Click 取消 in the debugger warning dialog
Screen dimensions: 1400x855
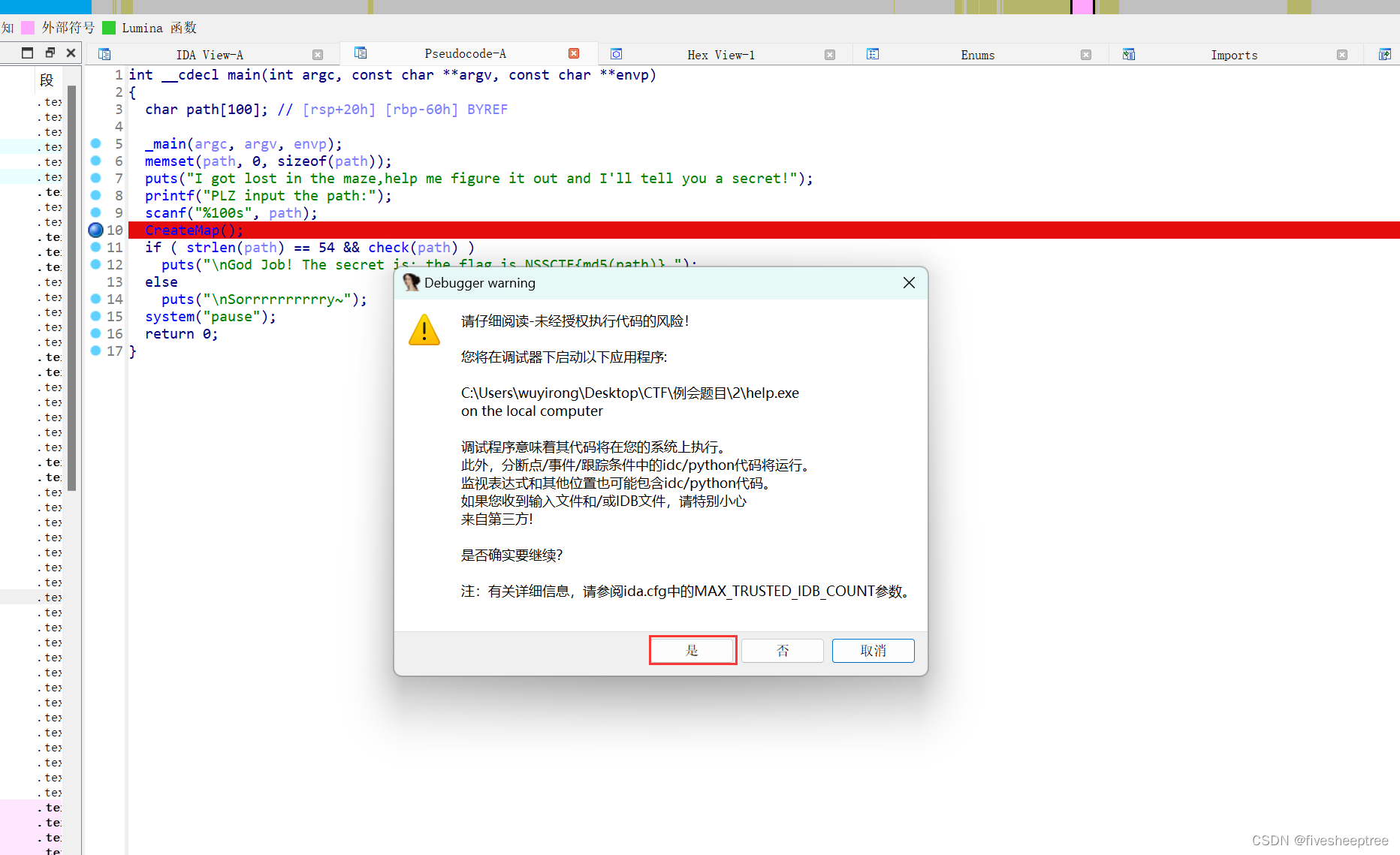(x=873, y=650)
